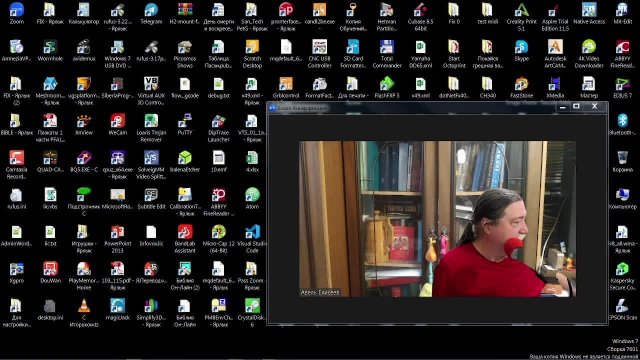The height and width of the screenshot is (360, 640).
Task: Select the Telegram desktop icon
Action: 151,13
